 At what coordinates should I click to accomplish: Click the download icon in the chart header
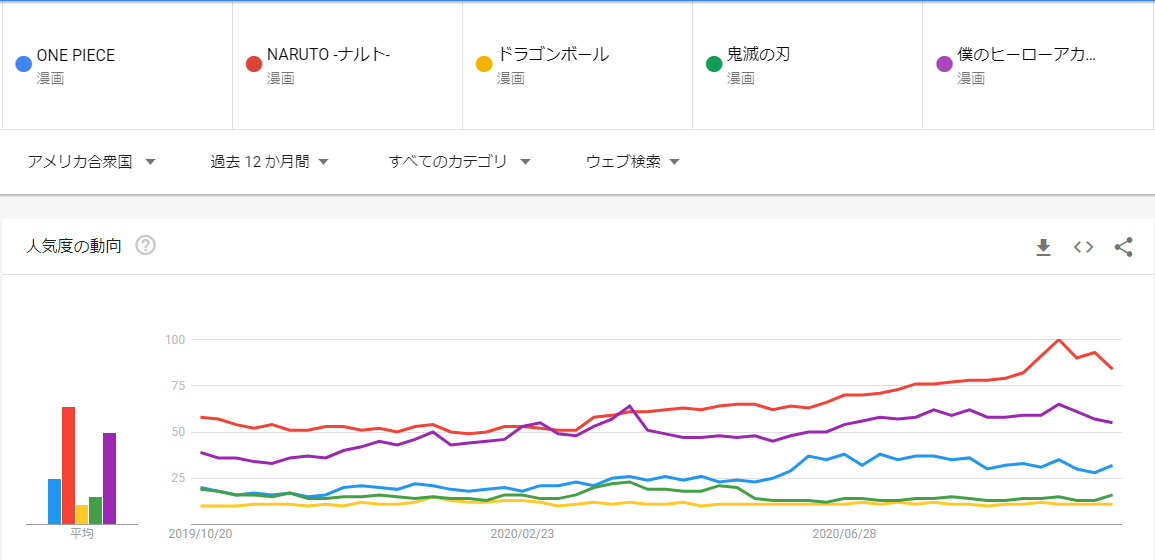pos(1043,247)
